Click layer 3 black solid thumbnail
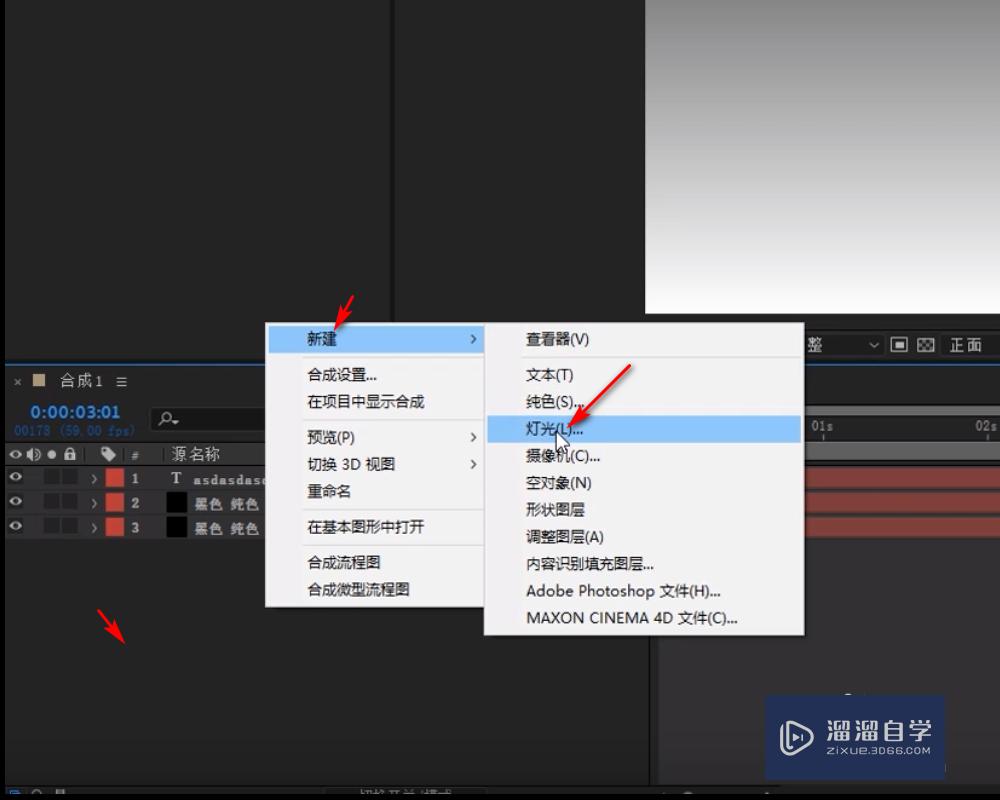Image resolution: width=1000 pixels, height=800 pixels. [x=177, y=528]
